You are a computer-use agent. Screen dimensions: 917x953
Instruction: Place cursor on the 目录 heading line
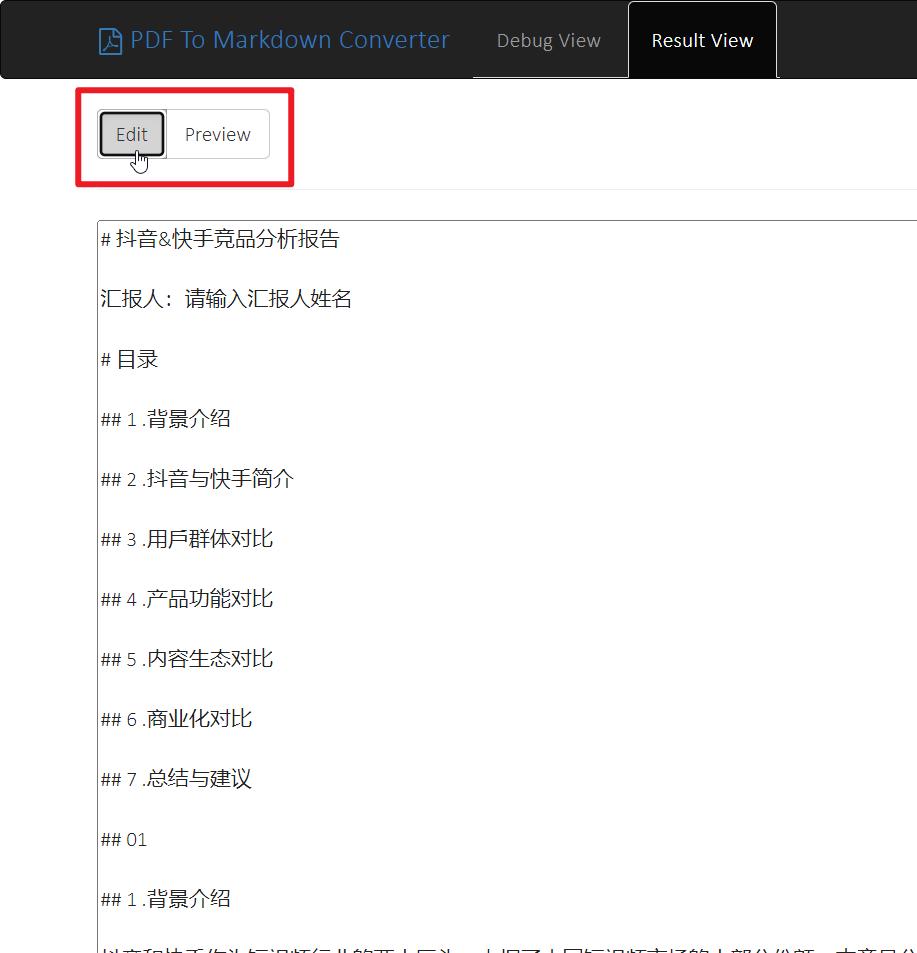click(129, 358)
